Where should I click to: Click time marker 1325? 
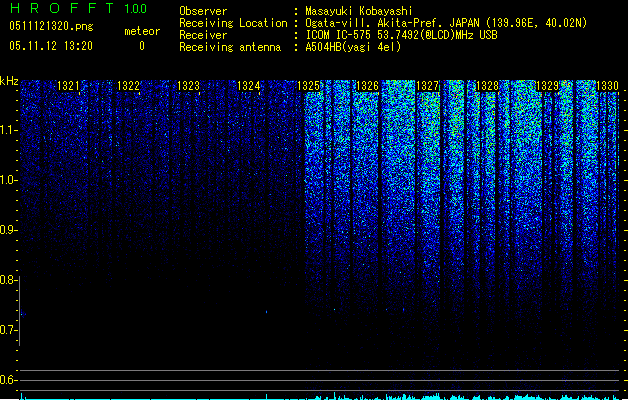[308, 86]
